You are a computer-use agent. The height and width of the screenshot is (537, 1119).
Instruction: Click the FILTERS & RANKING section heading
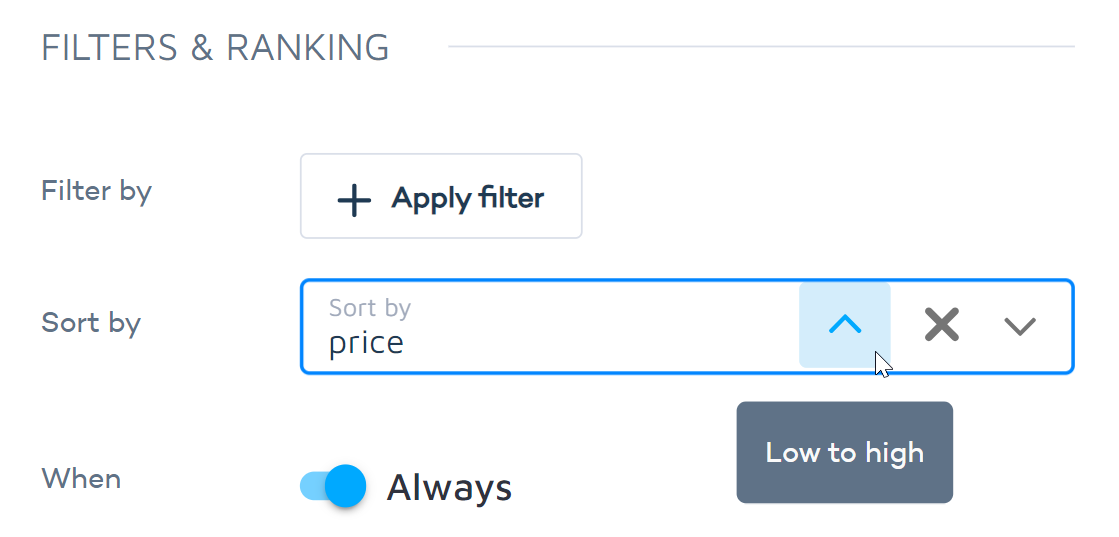[215, 48]
